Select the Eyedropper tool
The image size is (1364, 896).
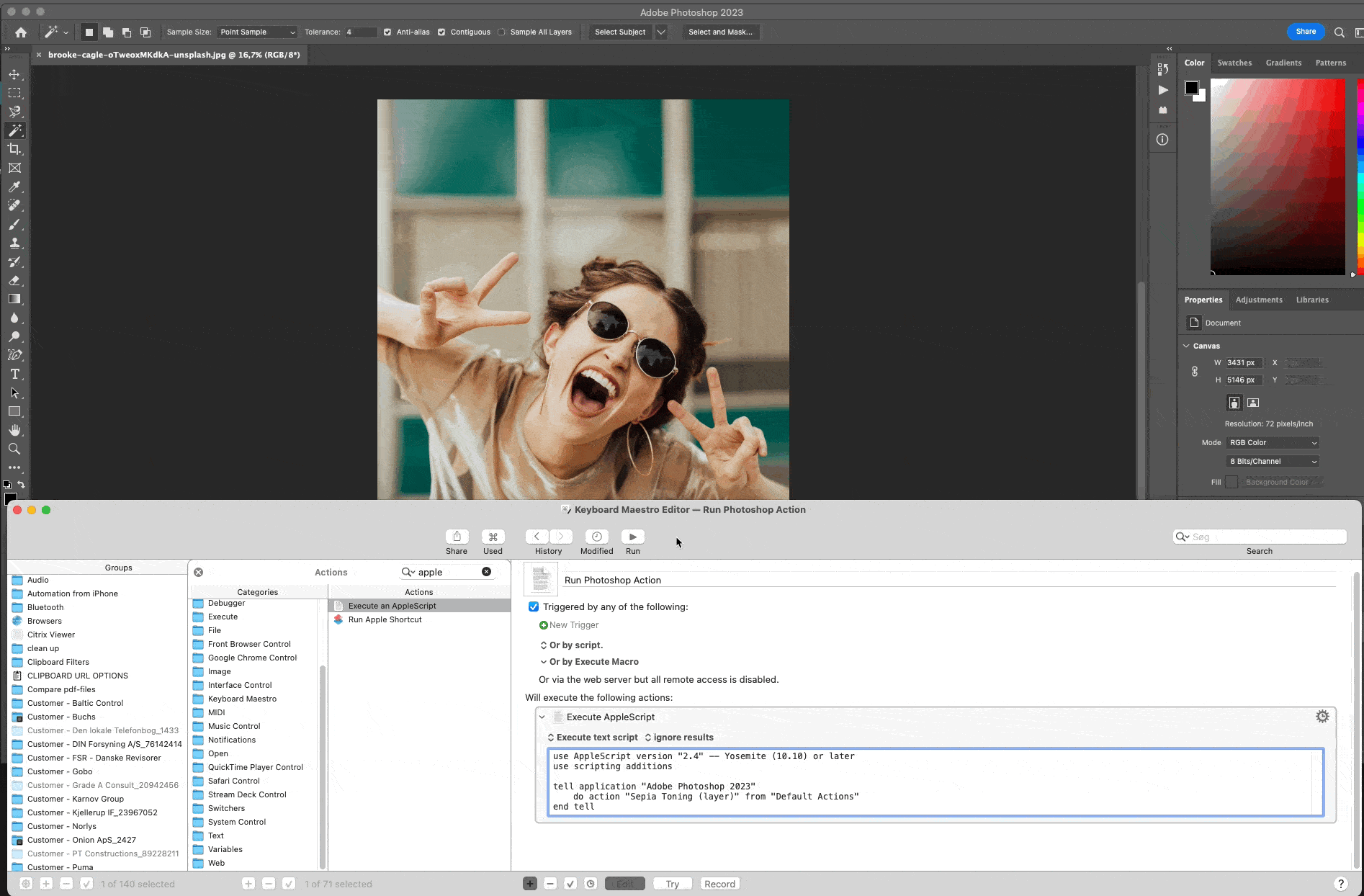pyautogui.click(x=14, y=187)
